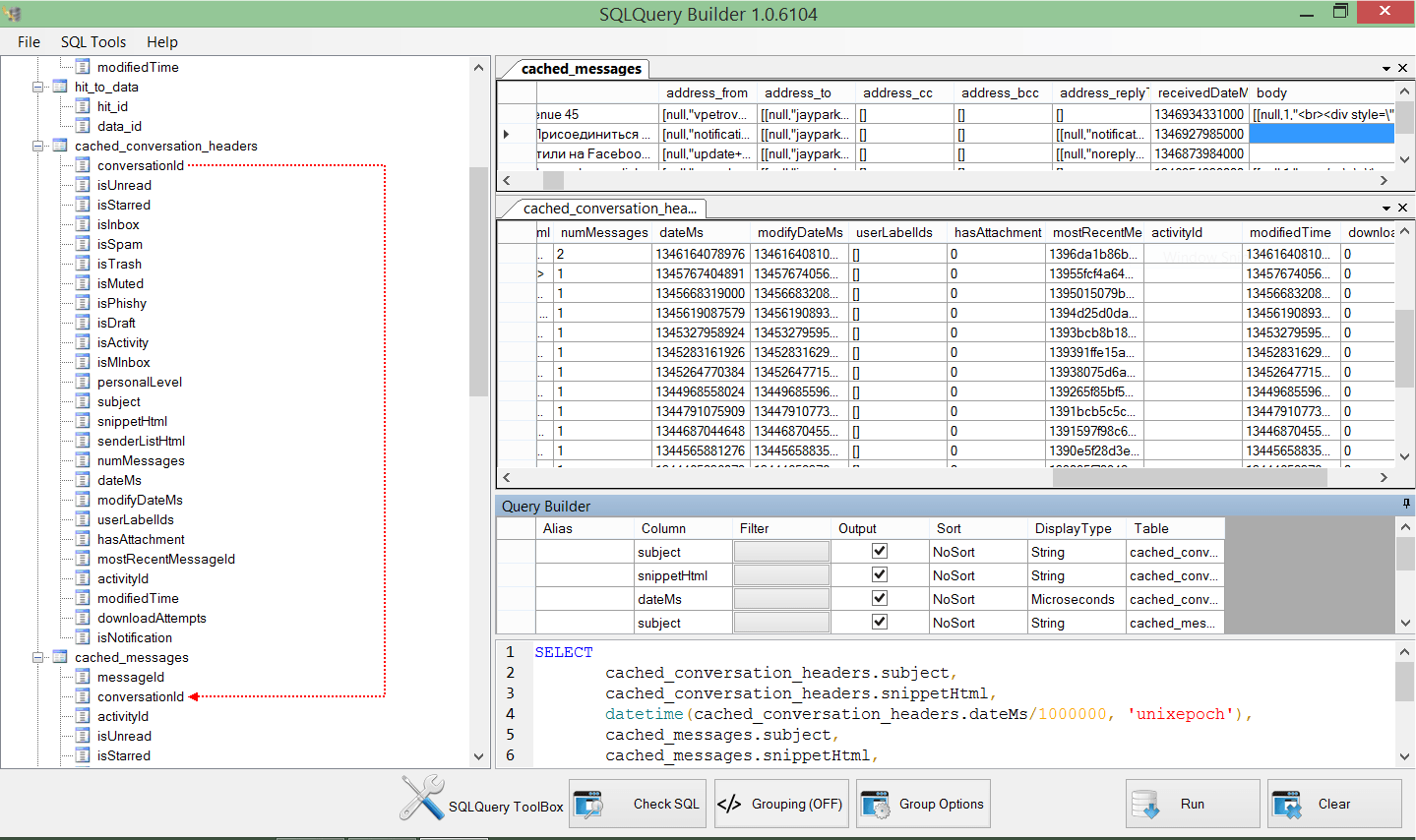1416x840 pixels.
Task: Select the userLabelIds tree item
Action: (x=135, y=519)
